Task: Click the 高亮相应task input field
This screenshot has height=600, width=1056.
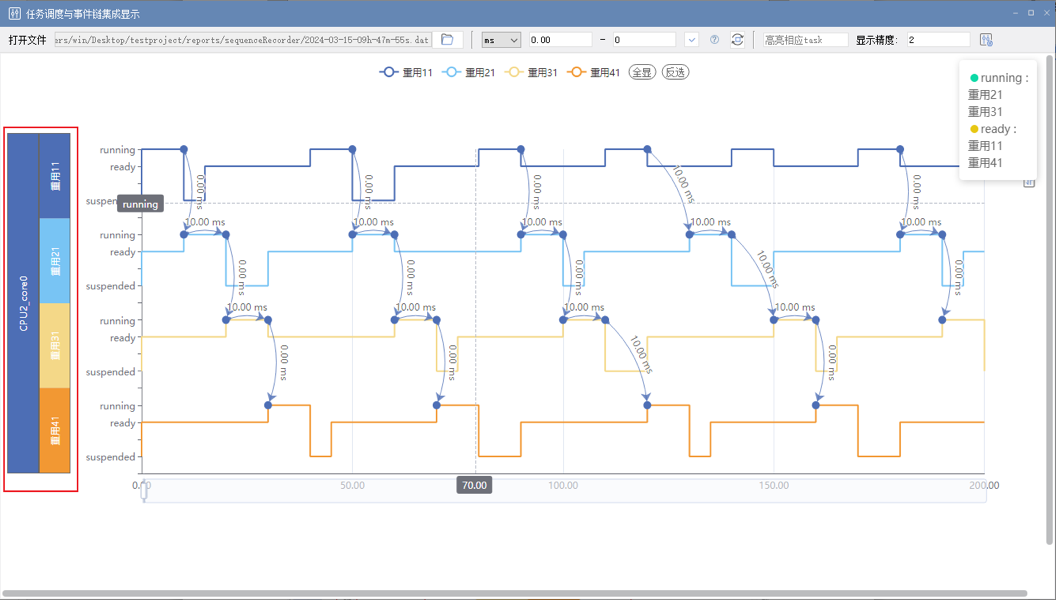Action: tap(804, 40)
